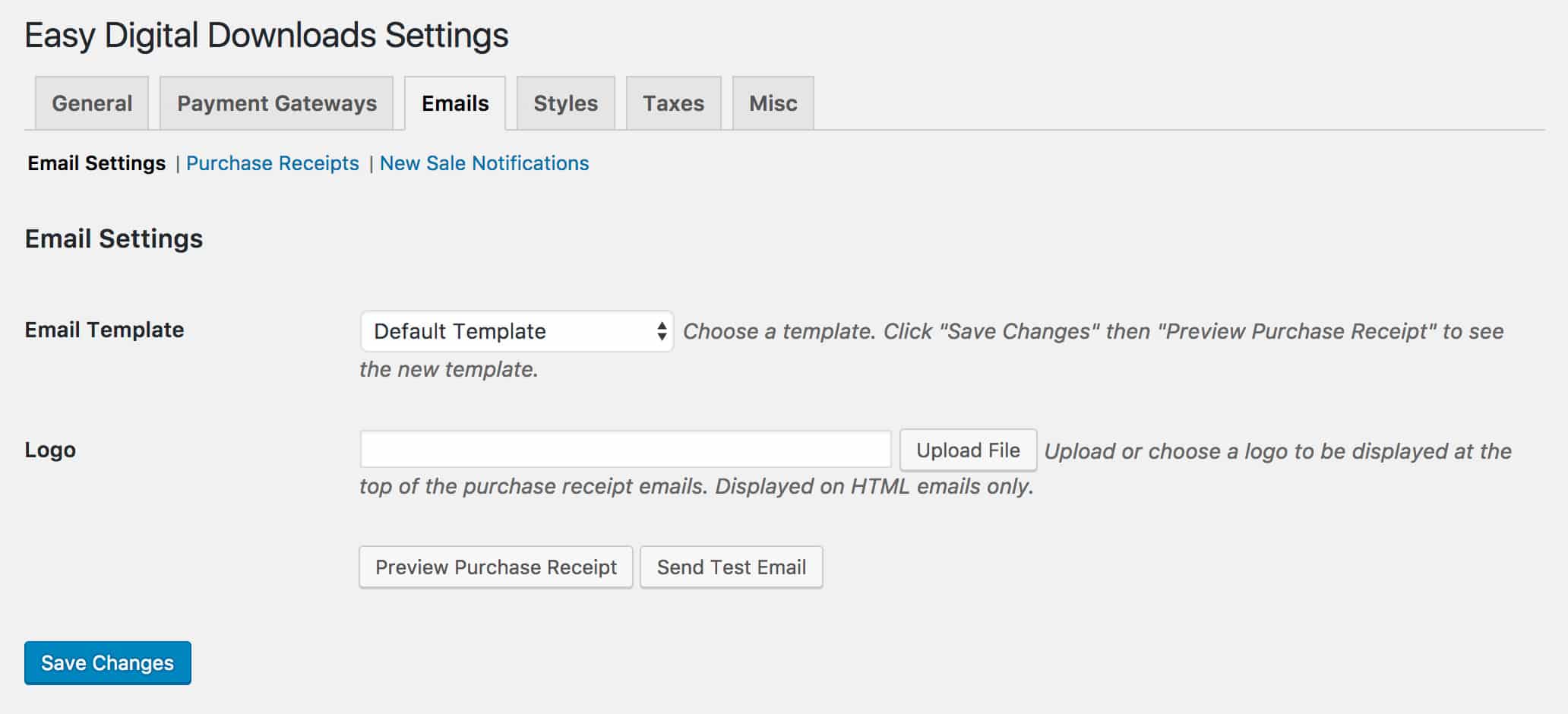
Task: Click the 'Choose a template' help text
Action: (931, 350)
